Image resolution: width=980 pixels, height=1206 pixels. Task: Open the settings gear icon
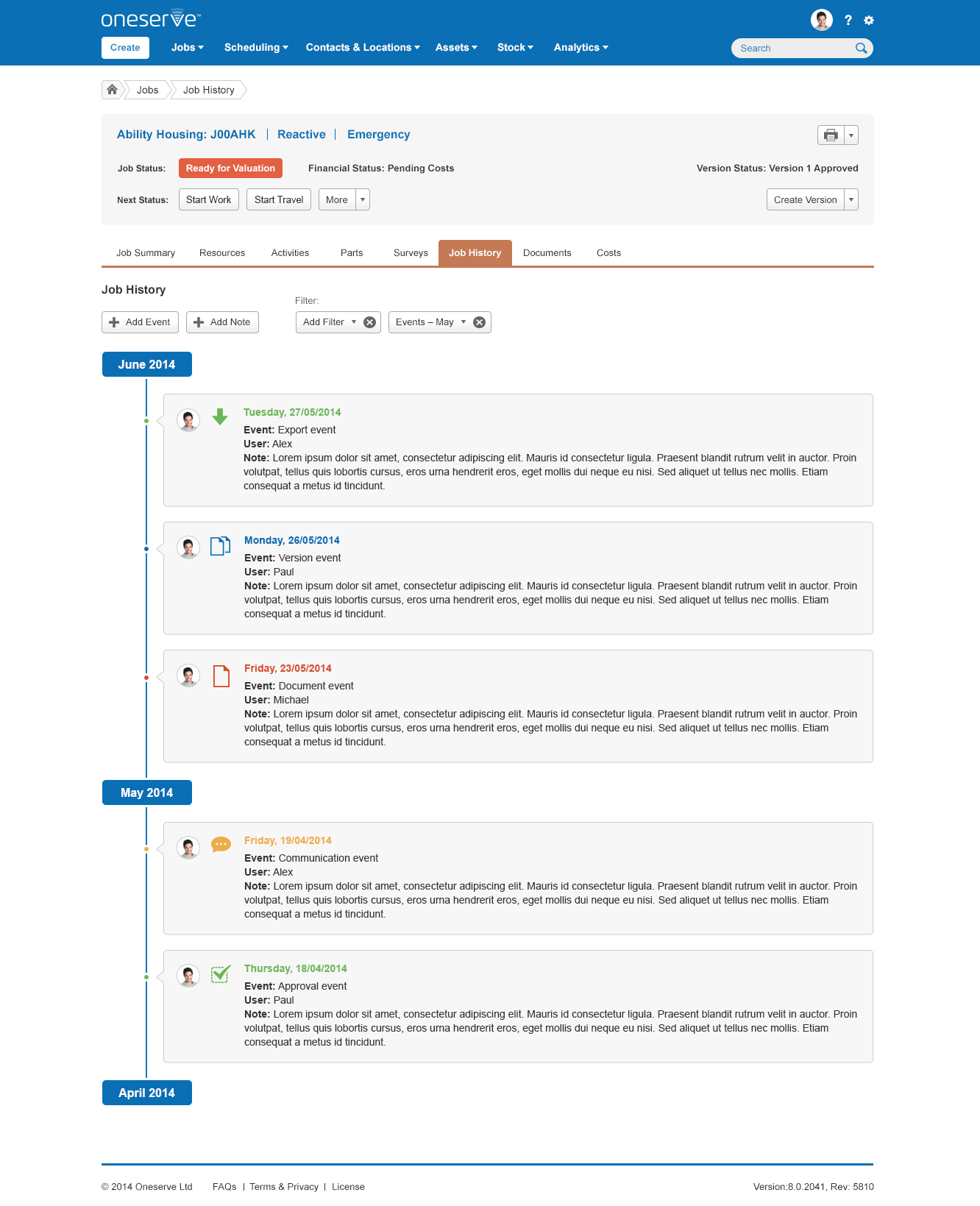(869, 21)
